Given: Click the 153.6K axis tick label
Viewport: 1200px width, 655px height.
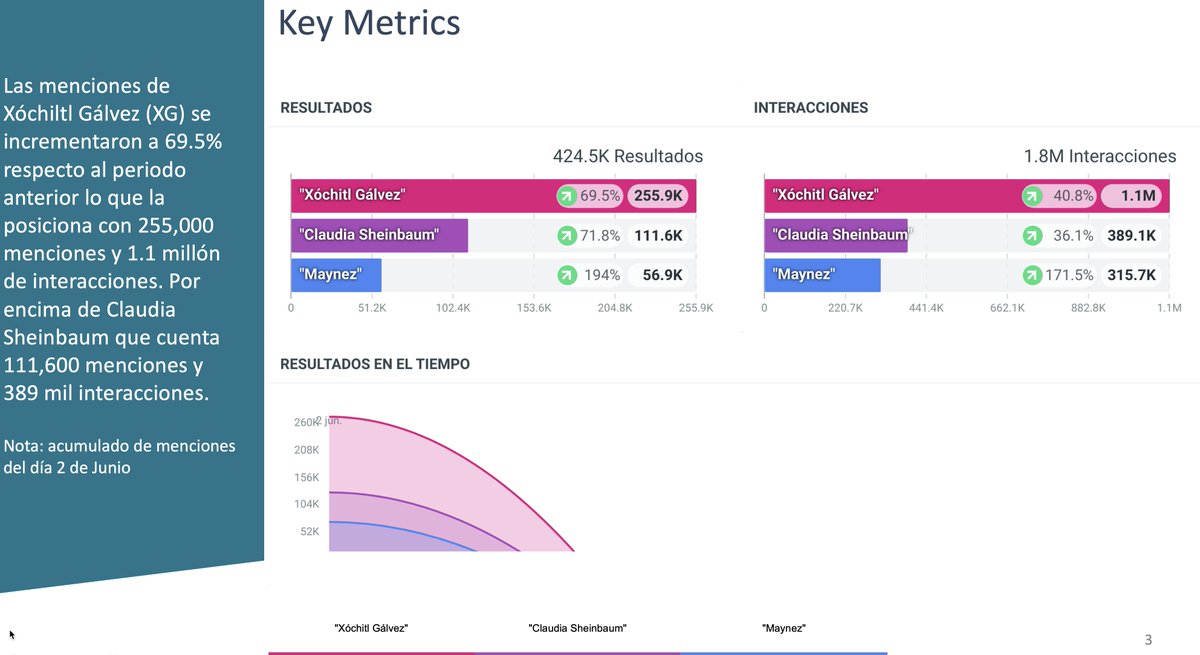Looking at the screenshot, I should click(x=533, y=308).
